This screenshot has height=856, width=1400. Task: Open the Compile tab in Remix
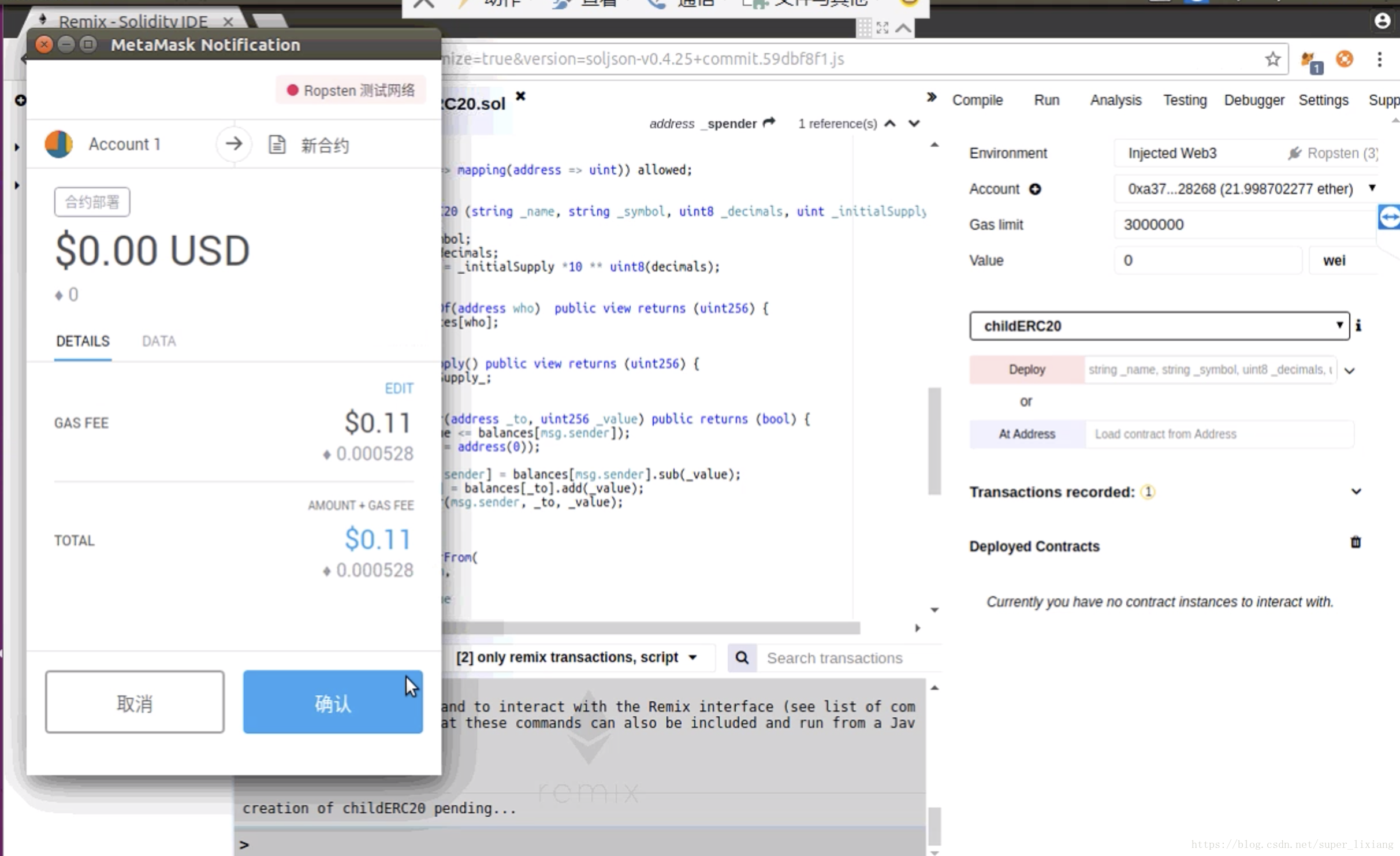coord(977,100)
